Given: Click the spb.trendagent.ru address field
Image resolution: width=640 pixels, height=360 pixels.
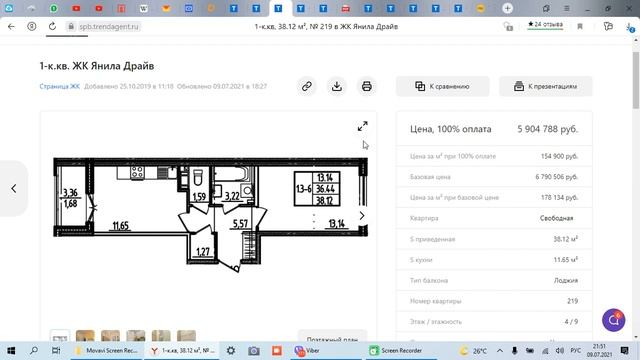Looking at the screenshot, I should coord(109,27).
